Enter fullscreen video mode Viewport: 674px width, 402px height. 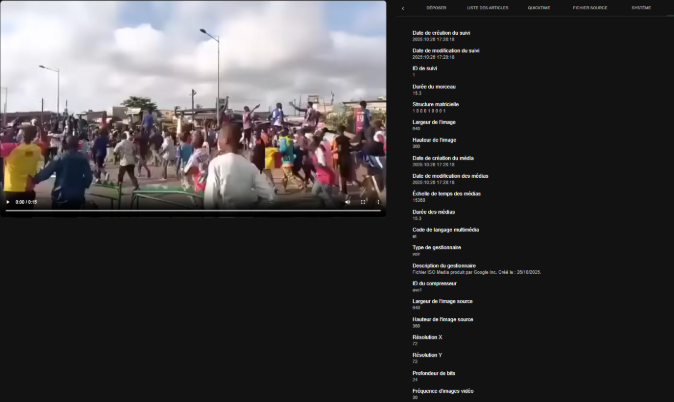click(x=363, y=202)
